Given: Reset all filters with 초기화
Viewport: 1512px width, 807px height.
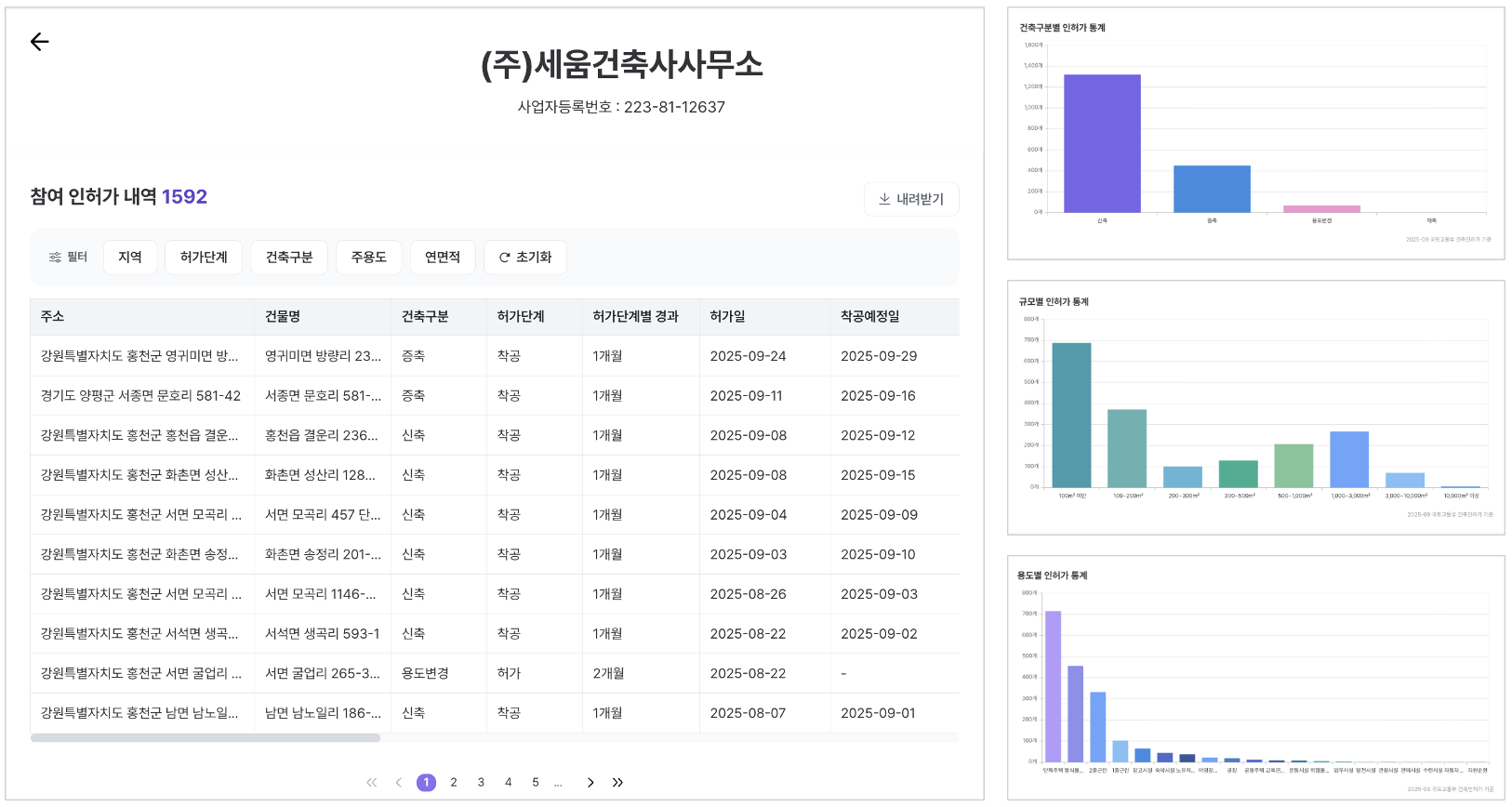Looking at the screenshot, I should pos(525,258).
